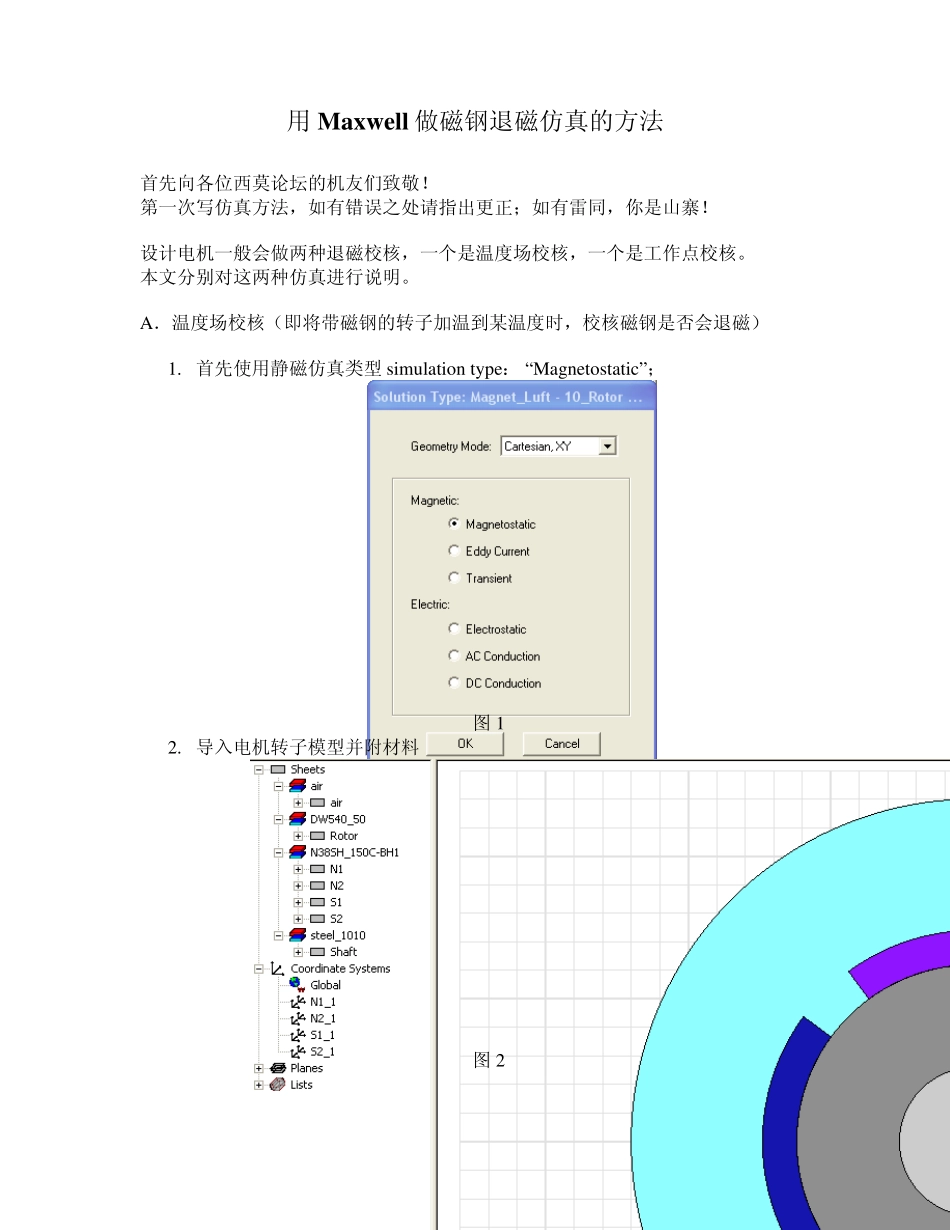The width and height of the screenshot is (950, 1230).
Task: Select the Eddy Current solution type
Action: click(454, 551)
